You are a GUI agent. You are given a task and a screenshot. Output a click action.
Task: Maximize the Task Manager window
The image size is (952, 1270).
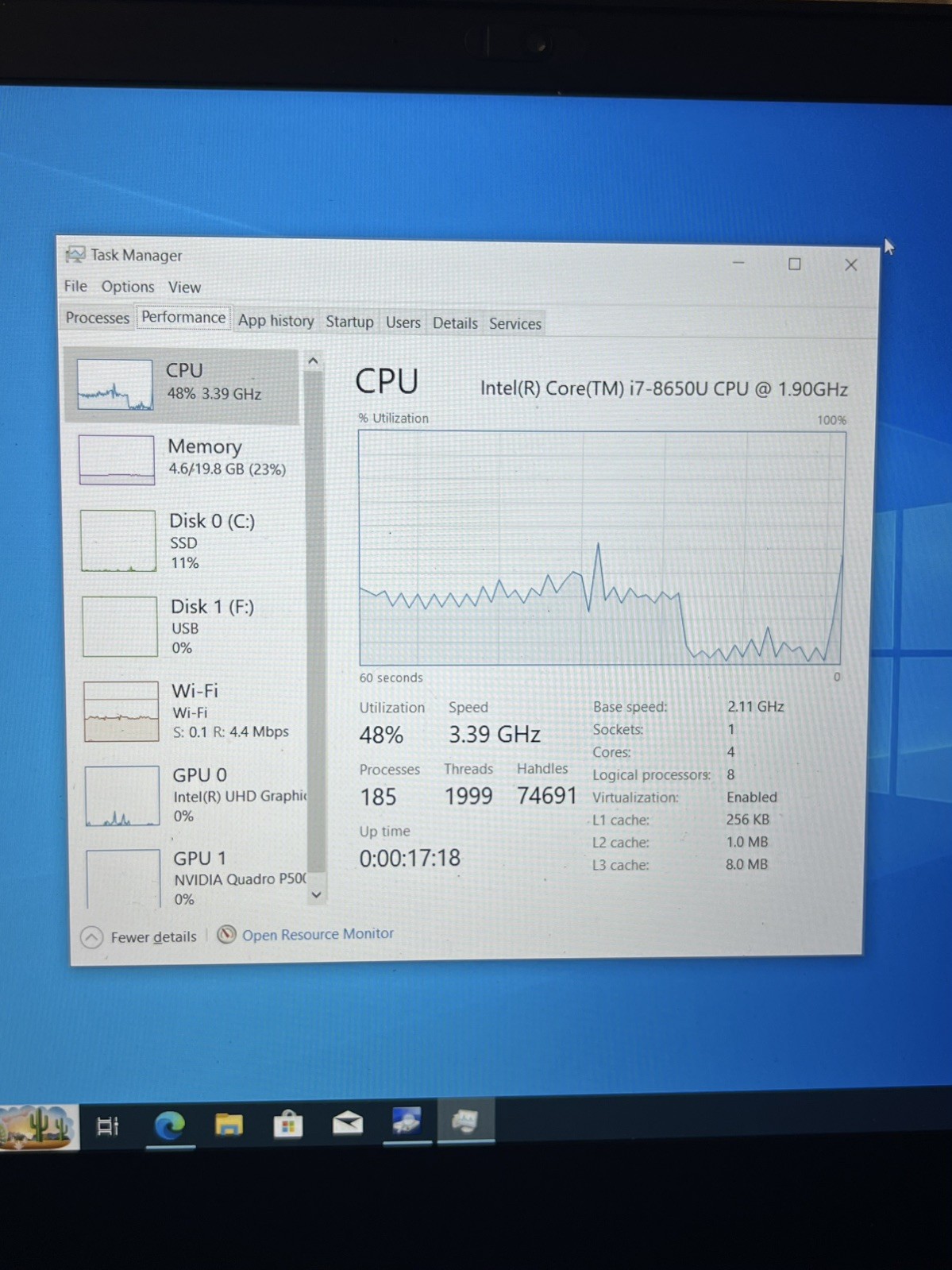click(794, 264)
